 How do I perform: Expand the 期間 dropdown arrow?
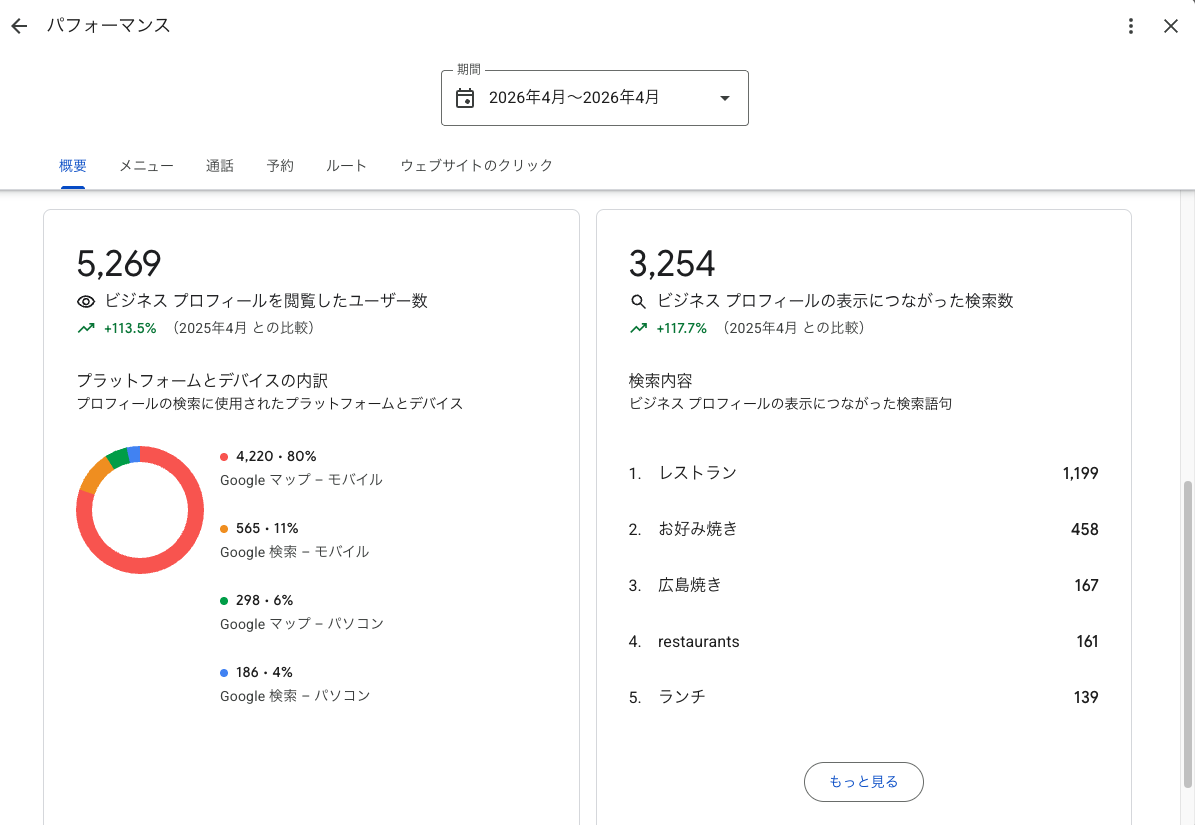coord(725,98)
